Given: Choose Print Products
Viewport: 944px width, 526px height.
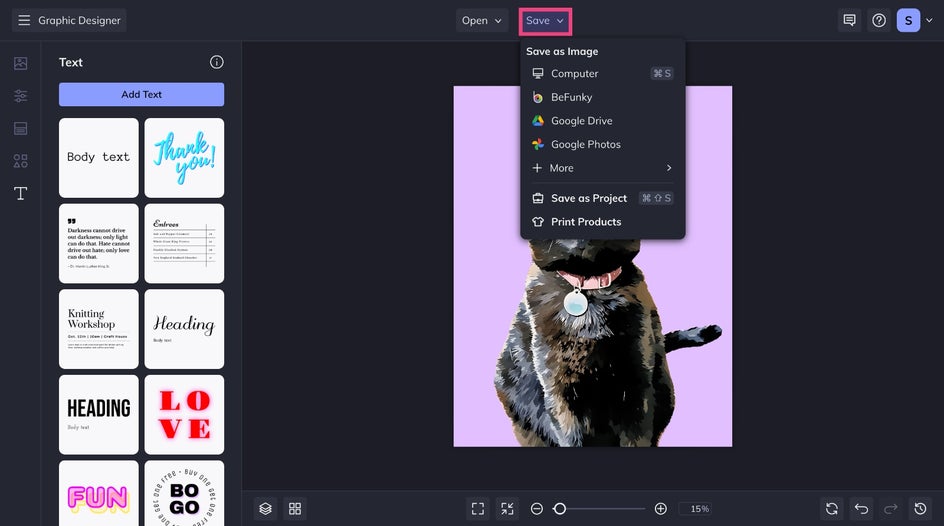Looking at the screenshot, I should 602,221.
